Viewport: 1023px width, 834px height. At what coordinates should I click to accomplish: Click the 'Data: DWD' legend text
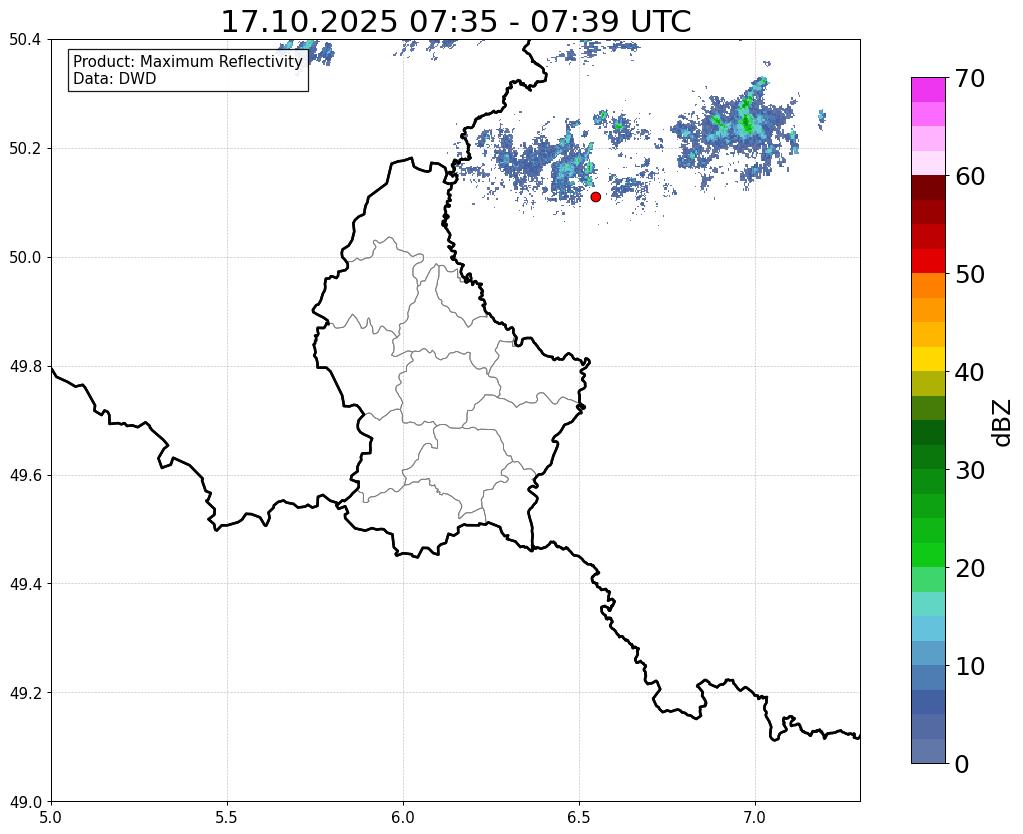pos(115,79)
